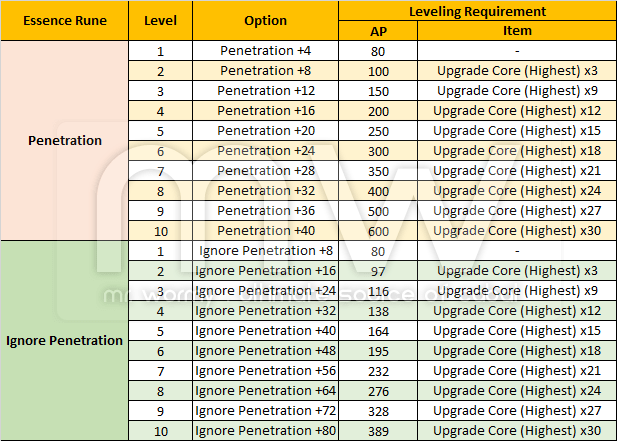Click the "Ignore Penetration +48" option cell

[265, 350]
